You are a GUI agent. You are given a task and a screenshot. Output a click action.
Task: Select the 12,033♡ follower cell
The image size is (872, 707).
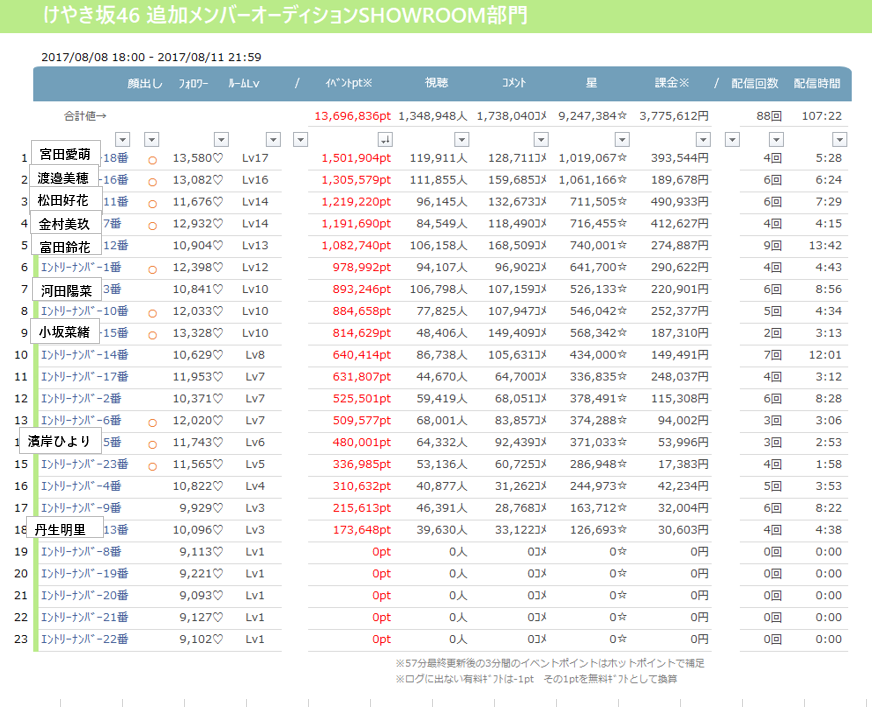pos(197,311)
